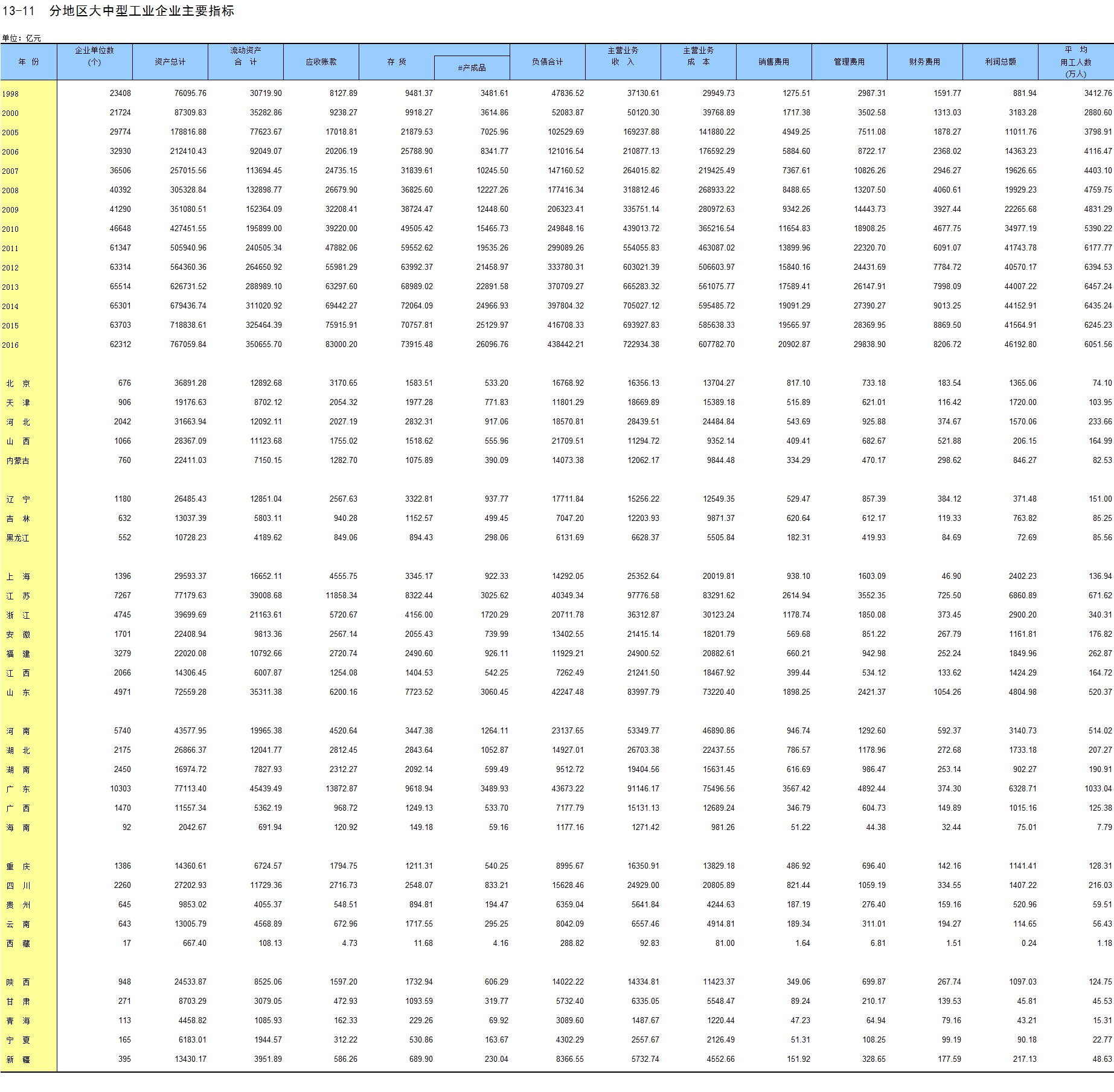Select the 应收账款 column header
Image resolution: width=1114 pixels, height=1092 pixels.
(321, 62)
